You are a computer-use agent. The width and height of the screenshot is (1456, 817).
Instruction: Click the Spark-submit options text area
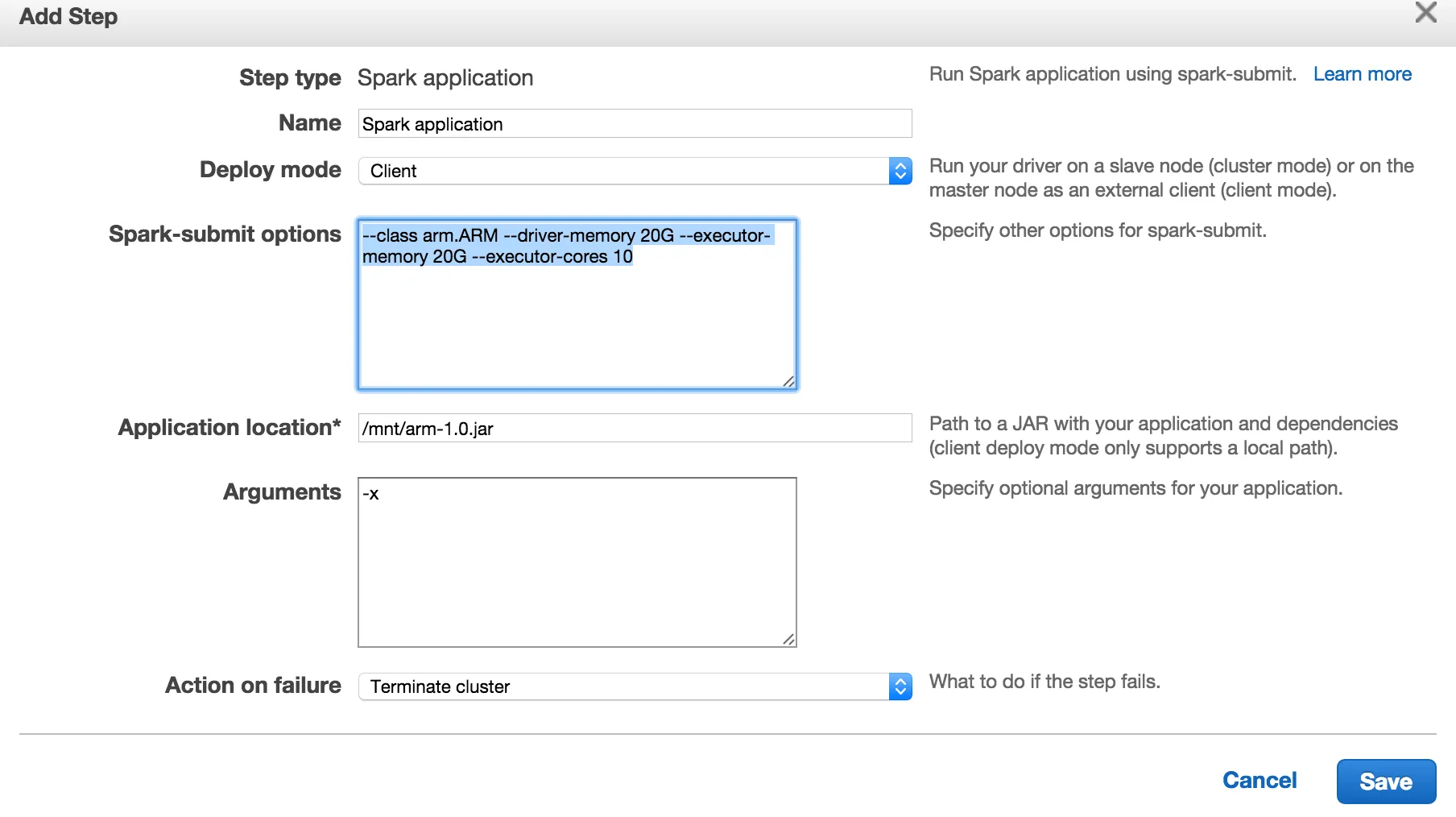click(x=577, y=305)
